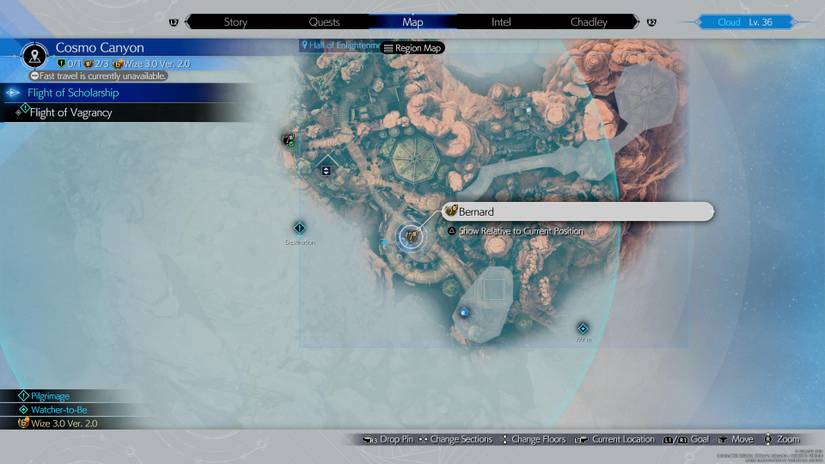
Task: Select the Flight of Vagrancy quest
Action: [70, 113]
